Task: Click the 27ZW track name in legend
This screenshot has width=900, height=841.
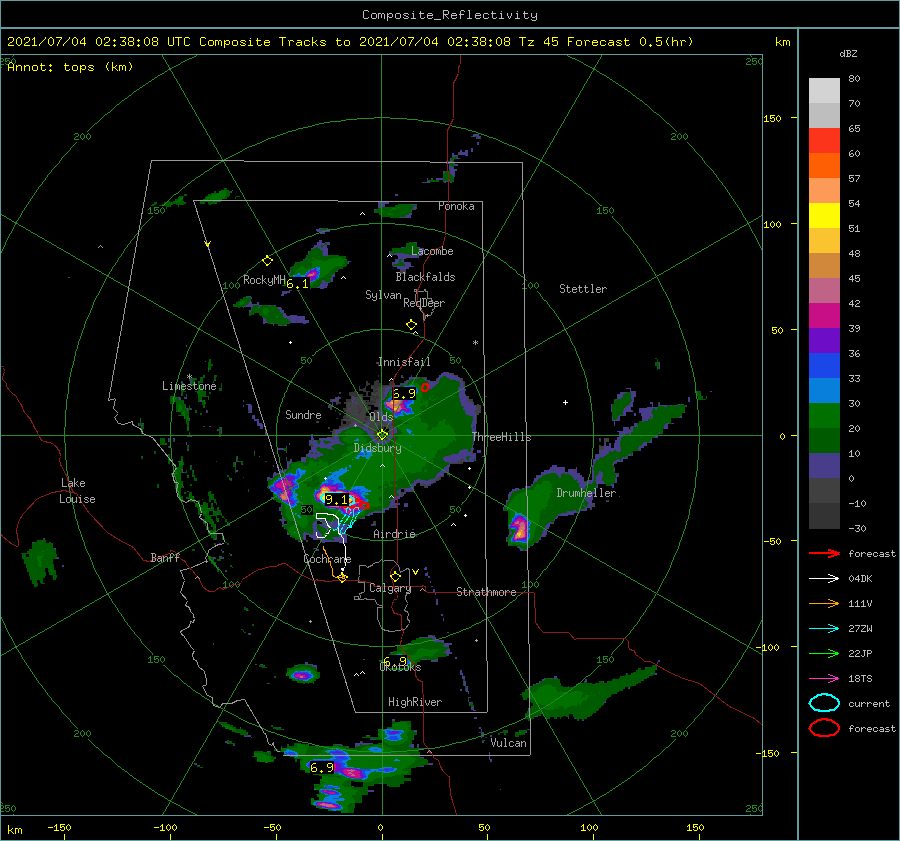Action: [860, 629]
